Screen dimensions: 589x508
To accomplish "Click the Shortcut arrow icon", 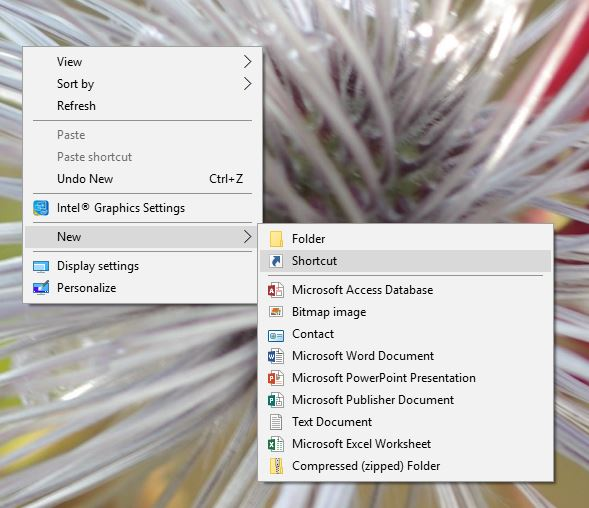I will (276, 261).
